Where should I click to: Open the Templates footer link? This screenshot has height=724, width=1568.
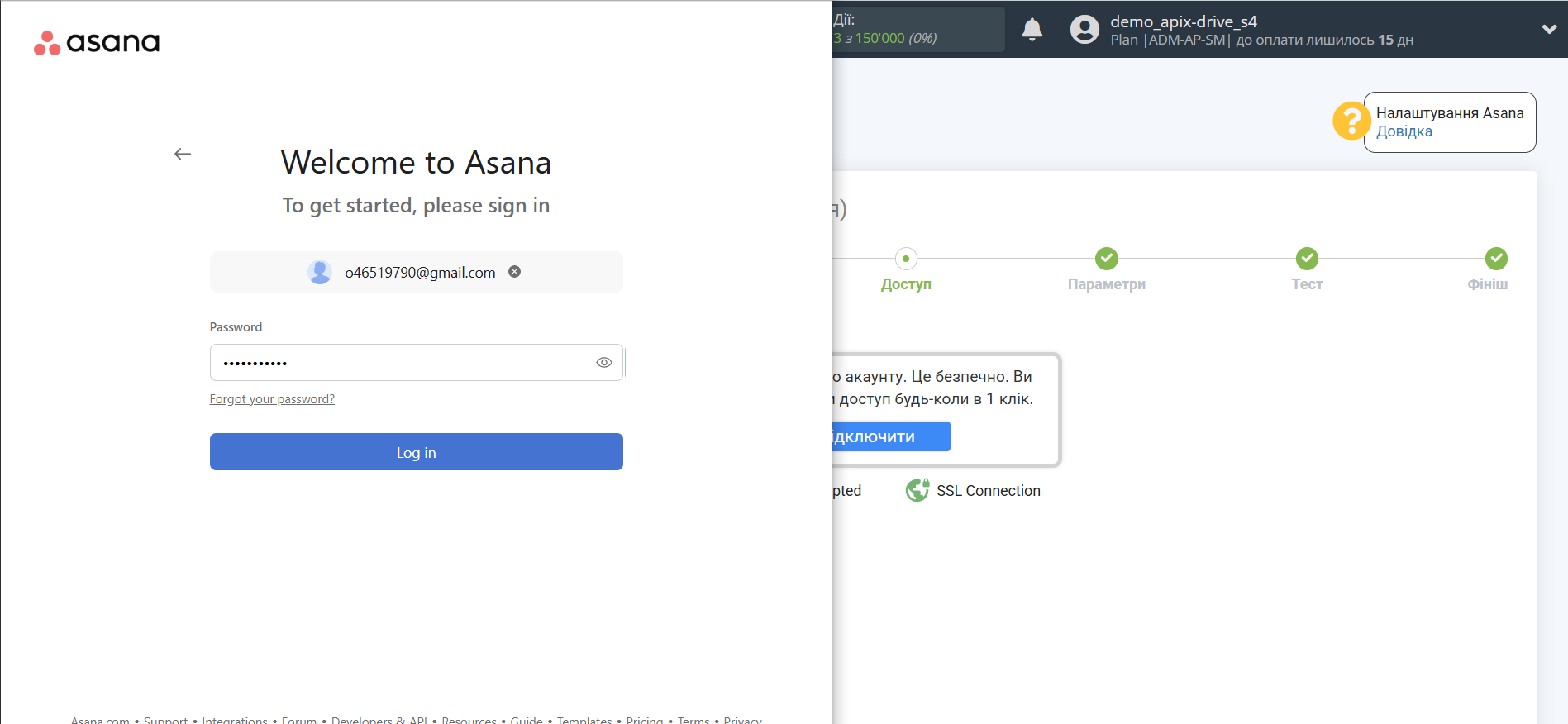tap(584, 719)
